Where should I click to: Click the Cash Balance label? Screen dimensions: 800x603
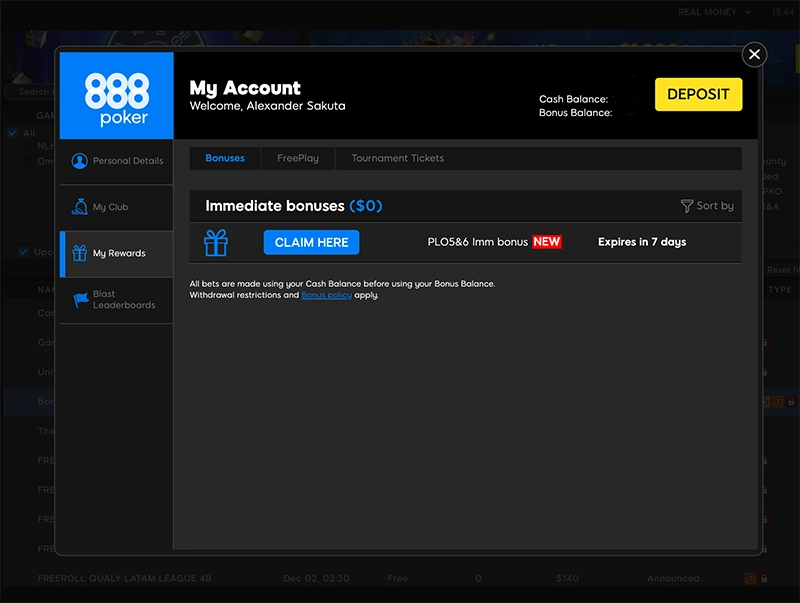pyautogui.click(x=573, y=99)
